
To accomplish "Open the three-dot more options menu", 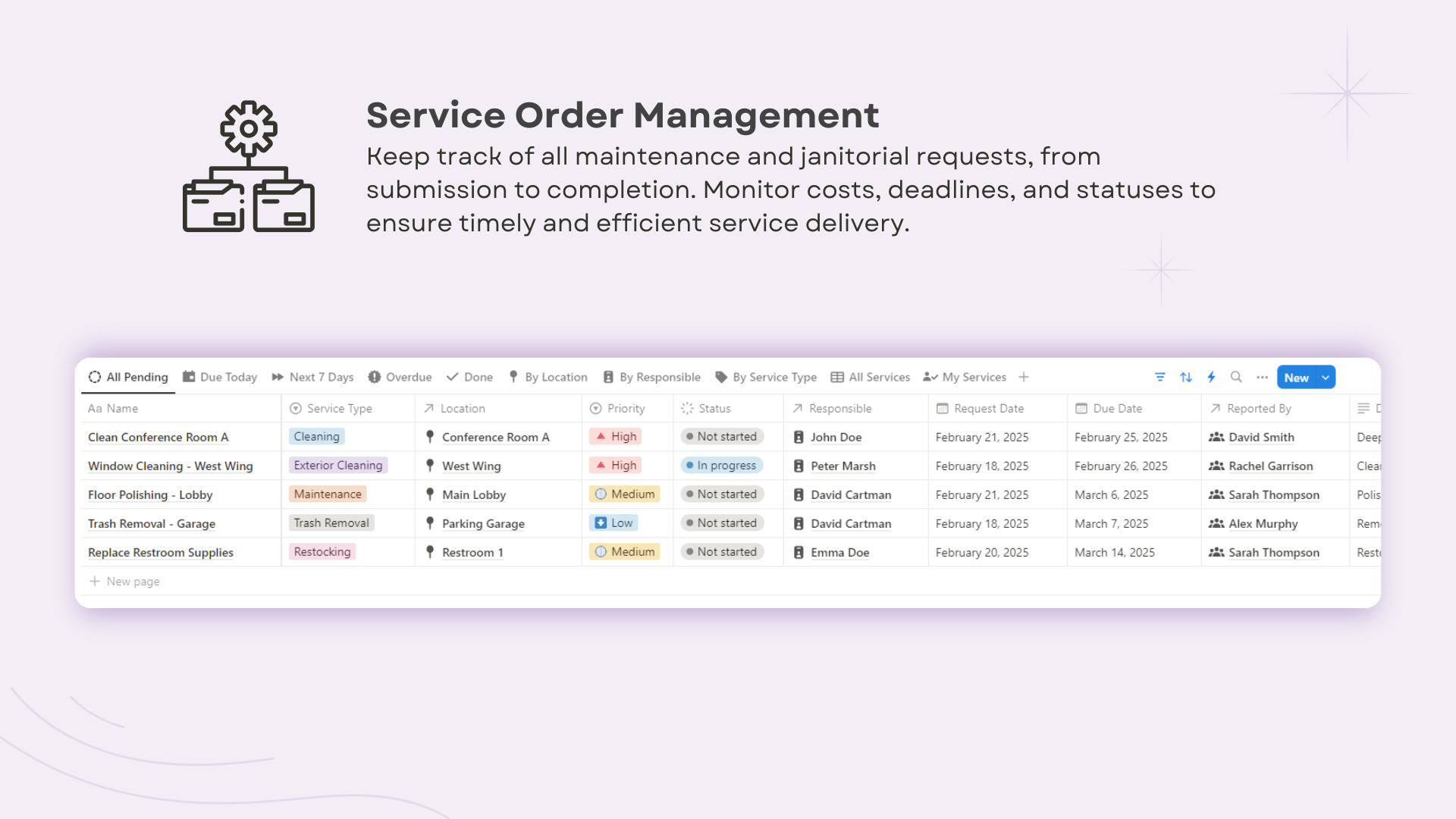I will coord(1262,377).
